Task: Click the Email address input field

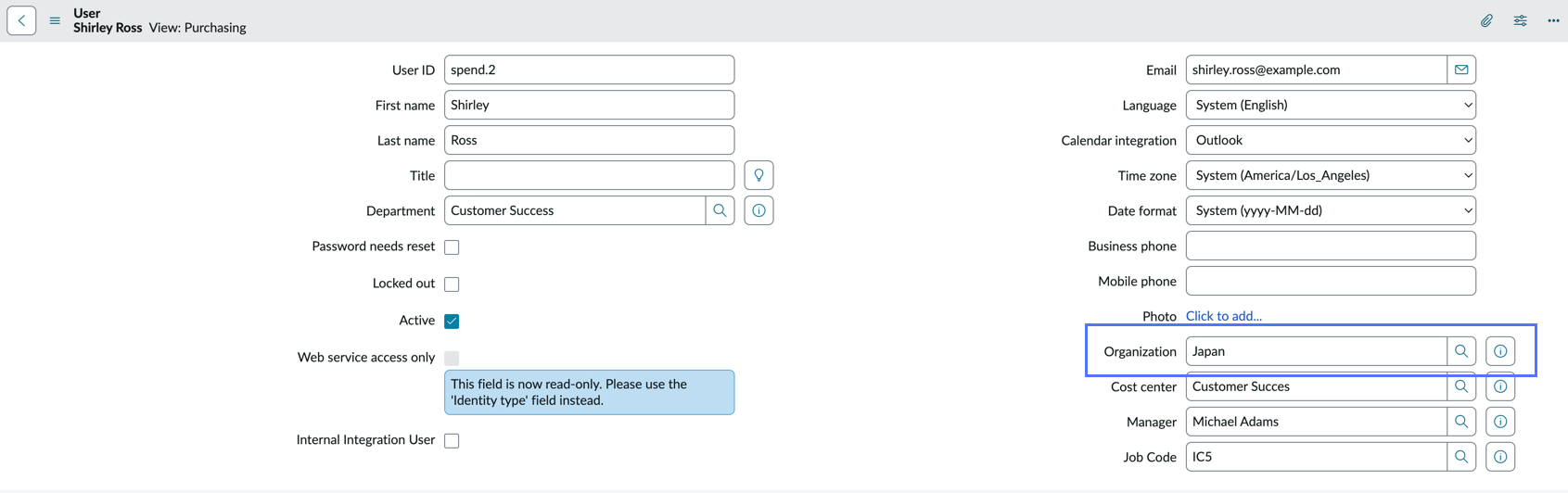Action: click(1317, 70)
